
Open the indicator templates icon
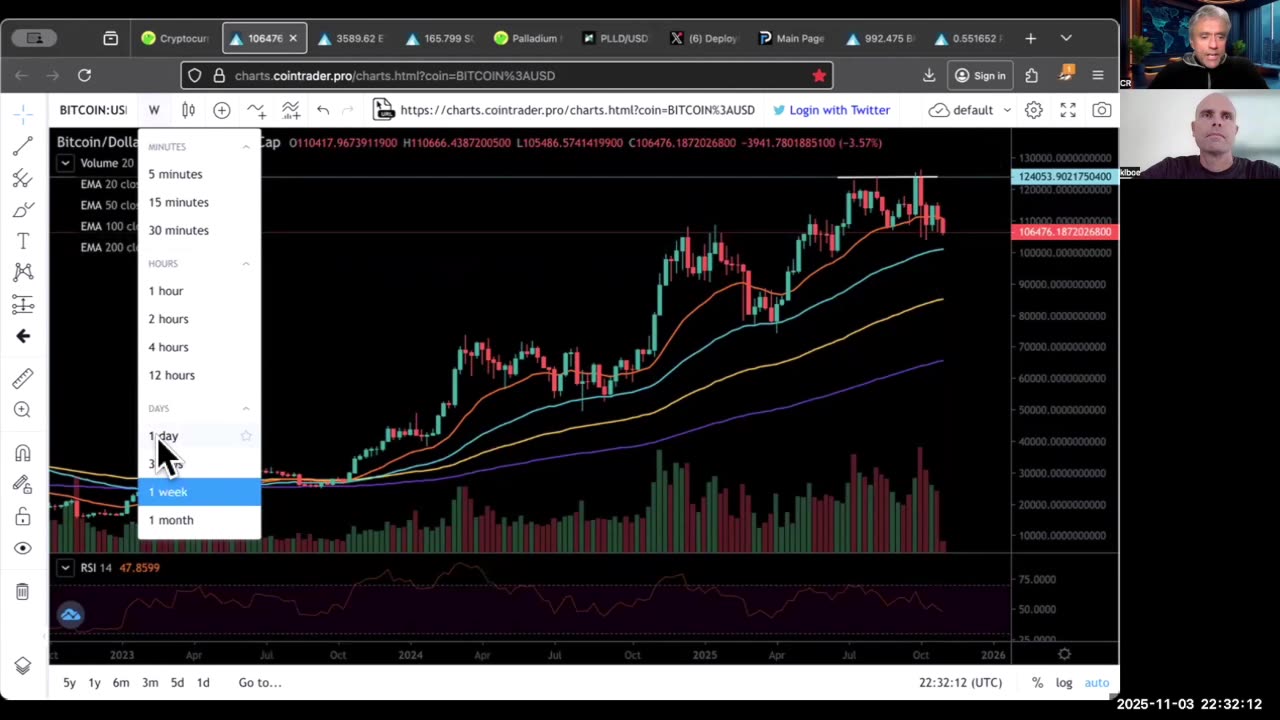coord(291,110)
